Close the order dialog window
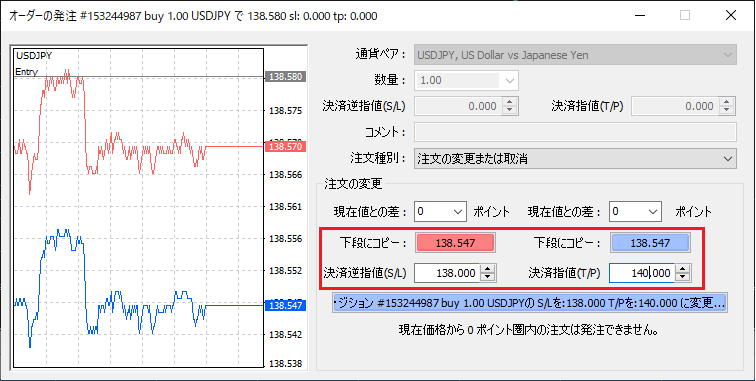This screenshot has height=381, width=756. [730, 15]
